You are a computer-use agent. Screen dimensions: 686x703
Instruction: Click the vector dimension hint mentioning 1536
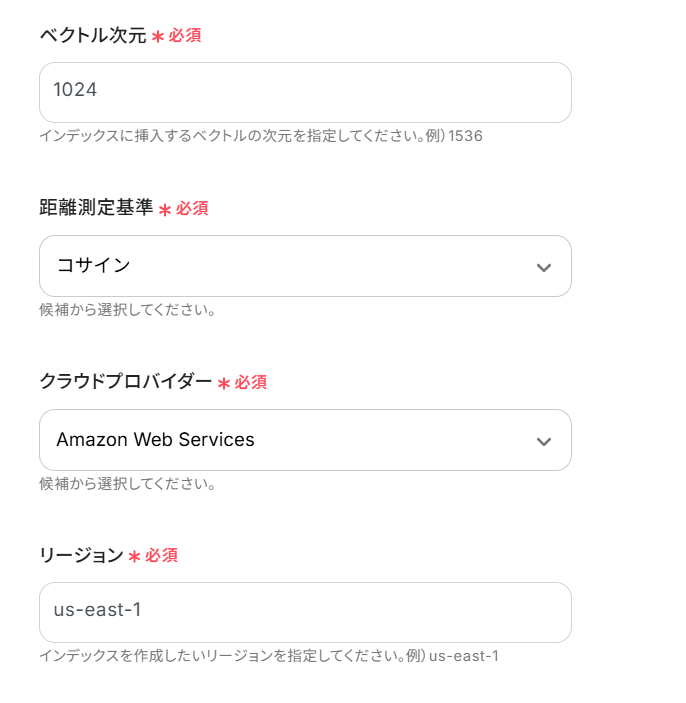261,135
